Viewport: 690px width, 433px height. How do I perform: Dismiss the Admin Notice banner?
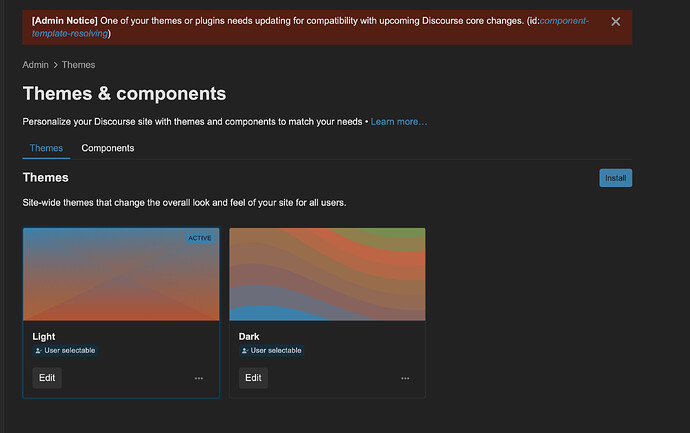(615, 22)
